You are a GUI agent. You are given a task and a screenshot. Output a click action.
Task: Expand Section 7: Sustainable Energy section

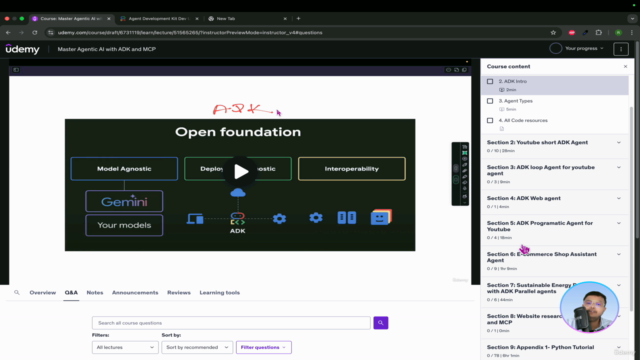(619, 285)
